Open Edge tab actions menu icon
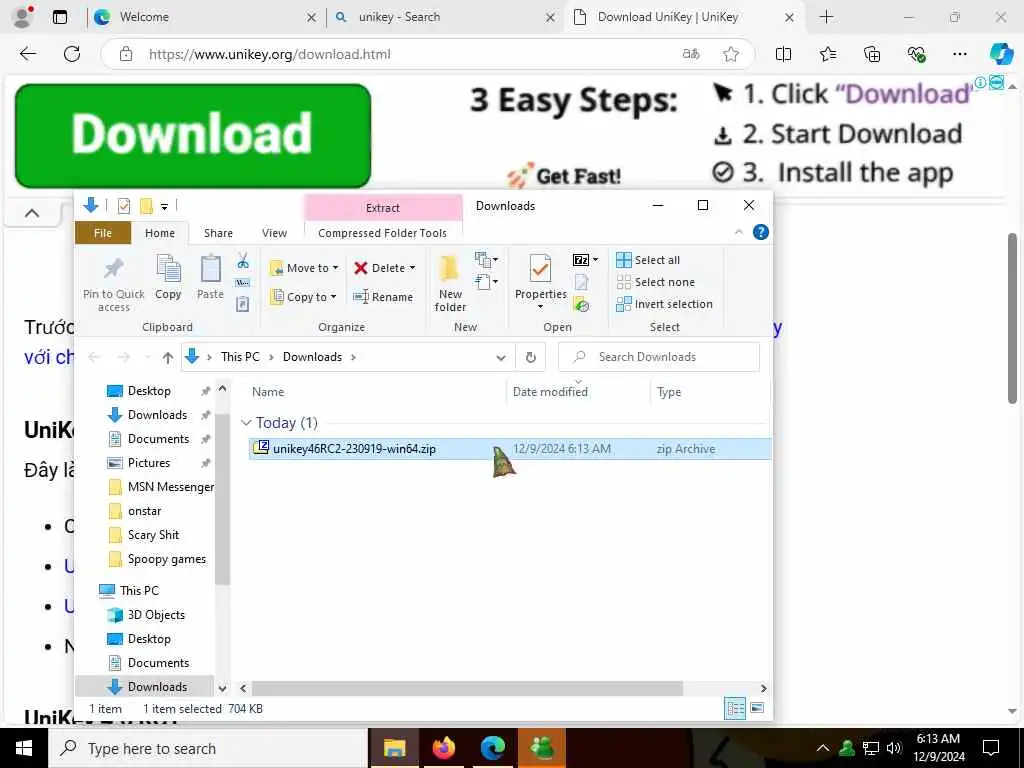 point(59,18)
